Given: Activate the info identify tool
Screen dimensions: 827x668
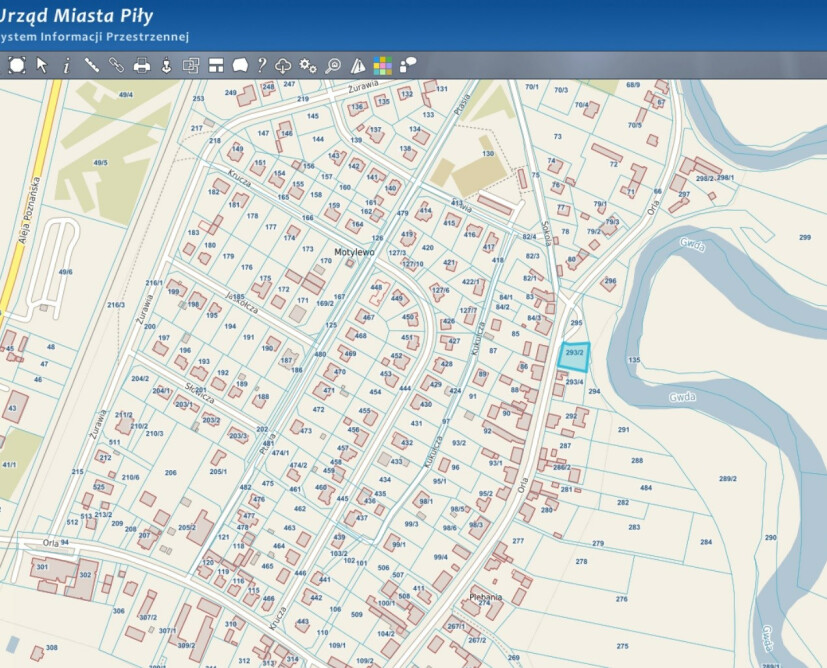Looking at the screenshot, I should click(67, 65).
